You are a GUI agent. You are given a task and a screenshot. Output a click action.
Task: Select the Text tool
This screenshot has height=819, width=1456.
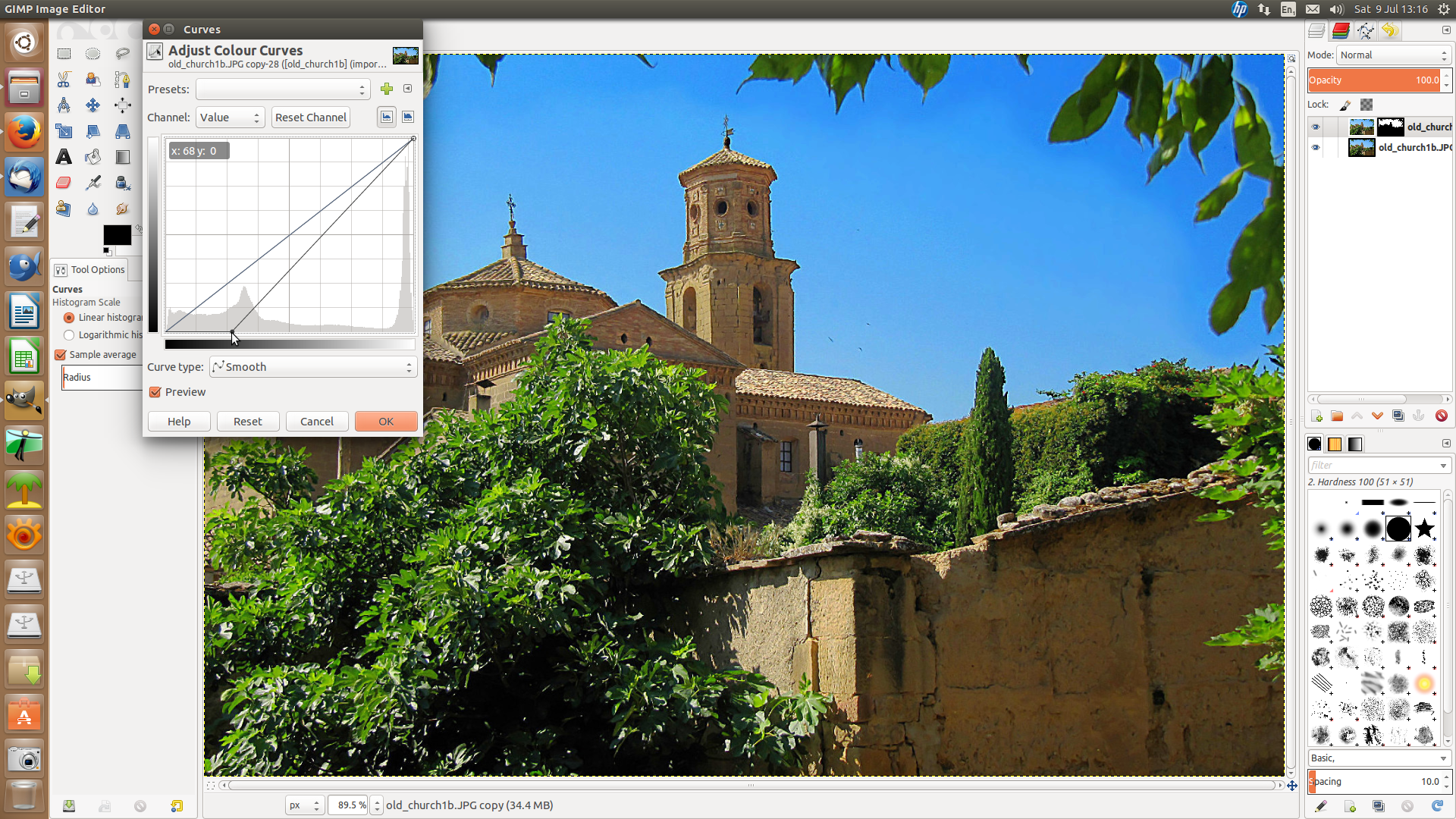click(64, 157)
